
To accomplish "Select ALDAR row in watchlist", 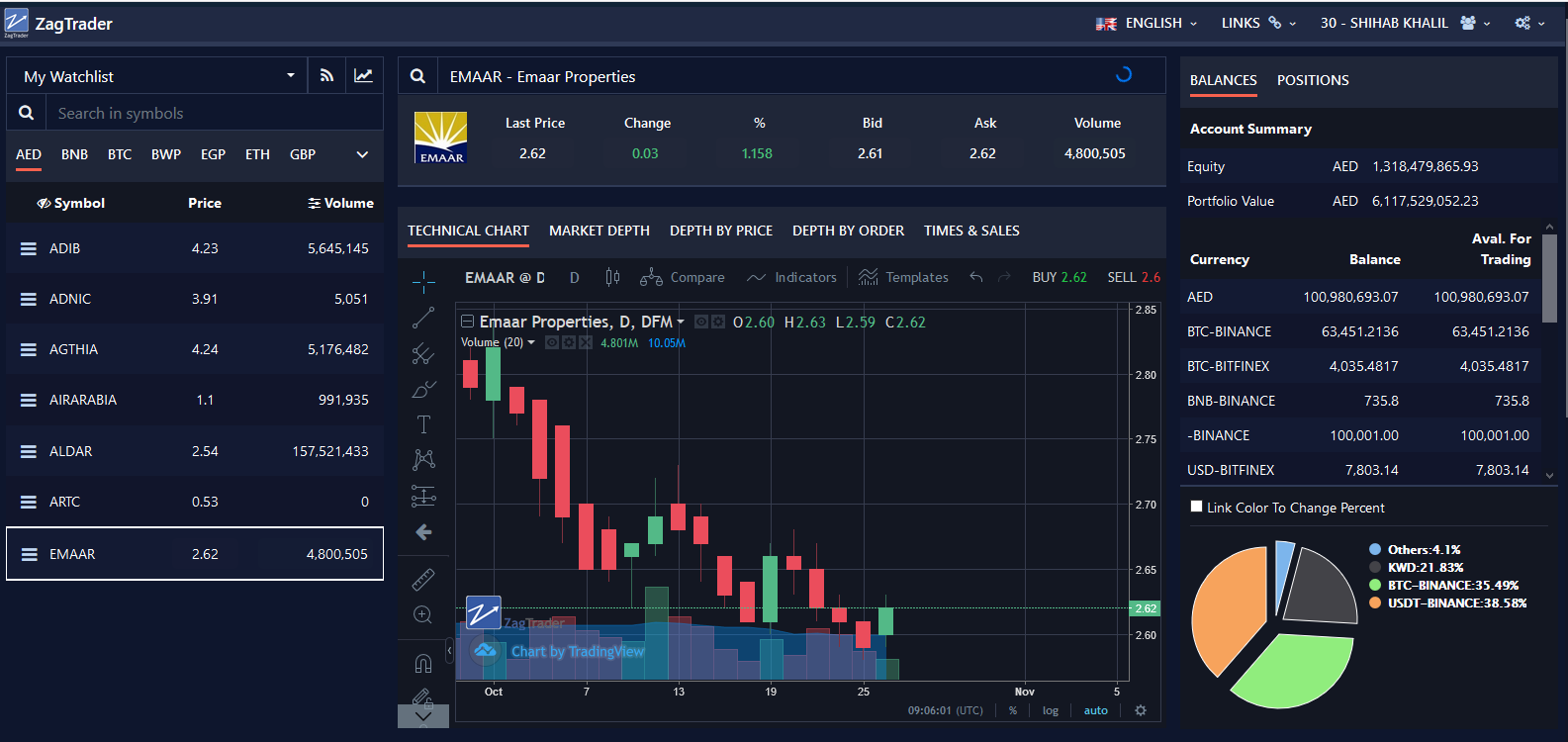I will (x=195, y=451).
